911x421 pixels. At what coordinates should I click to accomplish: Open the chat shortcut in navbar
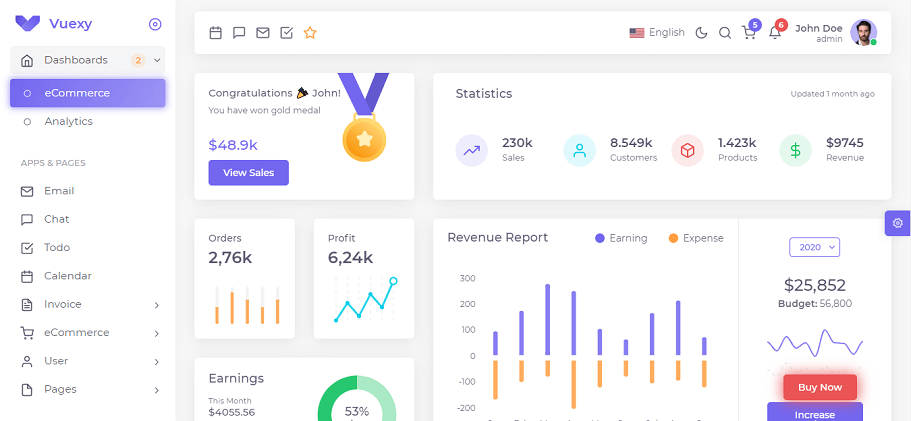(239, 33)
